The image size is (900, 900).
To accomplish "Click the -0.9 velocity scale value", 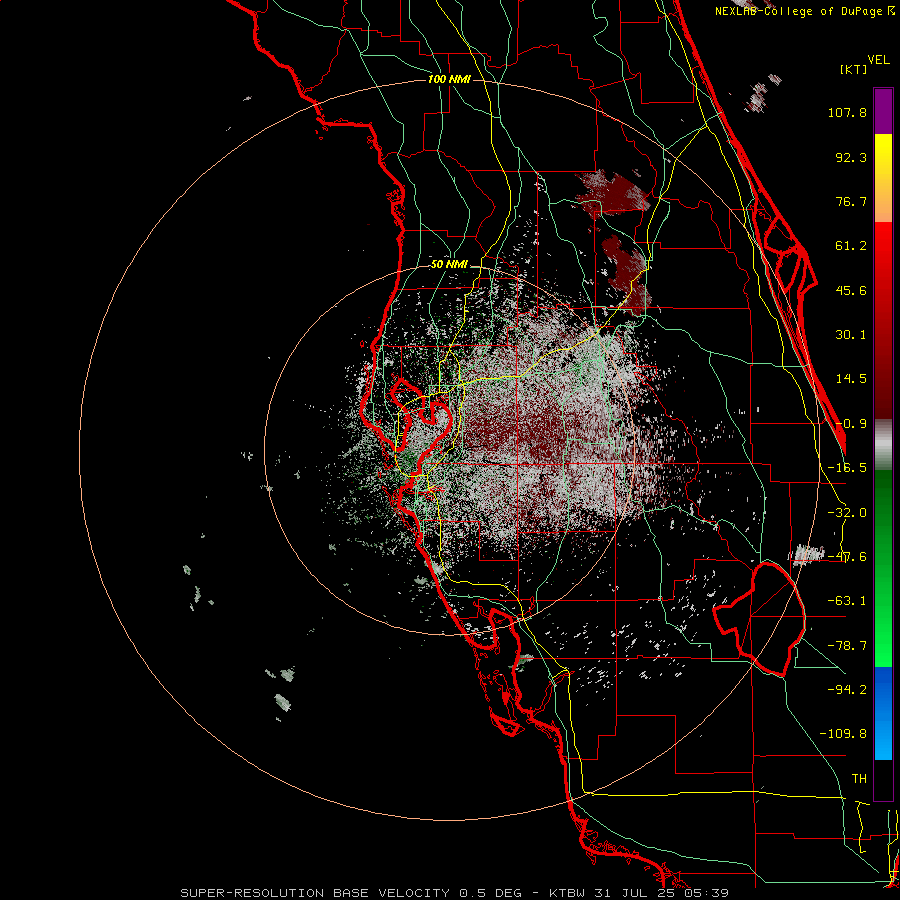I will click(x=851, y=424).
